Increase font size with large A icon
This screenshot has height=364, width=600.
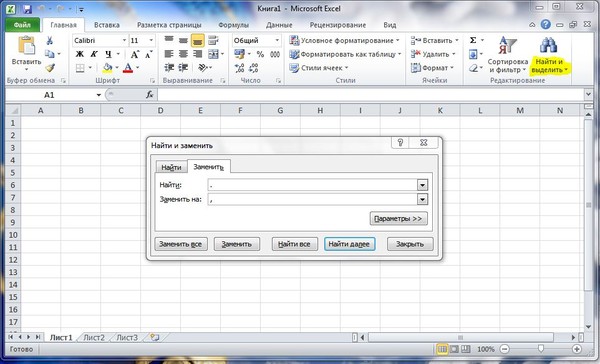pos(135,54)
